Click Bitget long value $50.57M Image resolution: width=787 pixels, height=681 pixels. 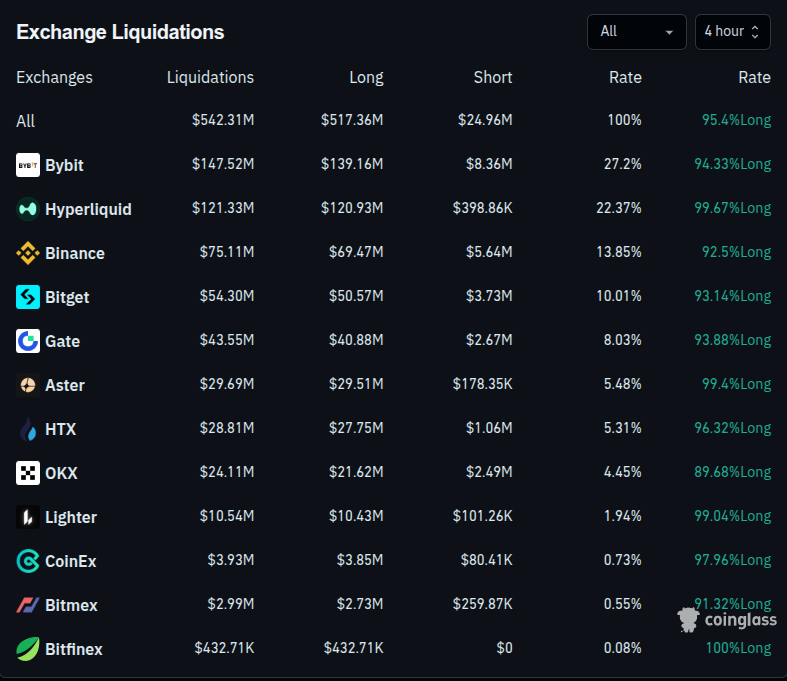(x=356, y=296)
